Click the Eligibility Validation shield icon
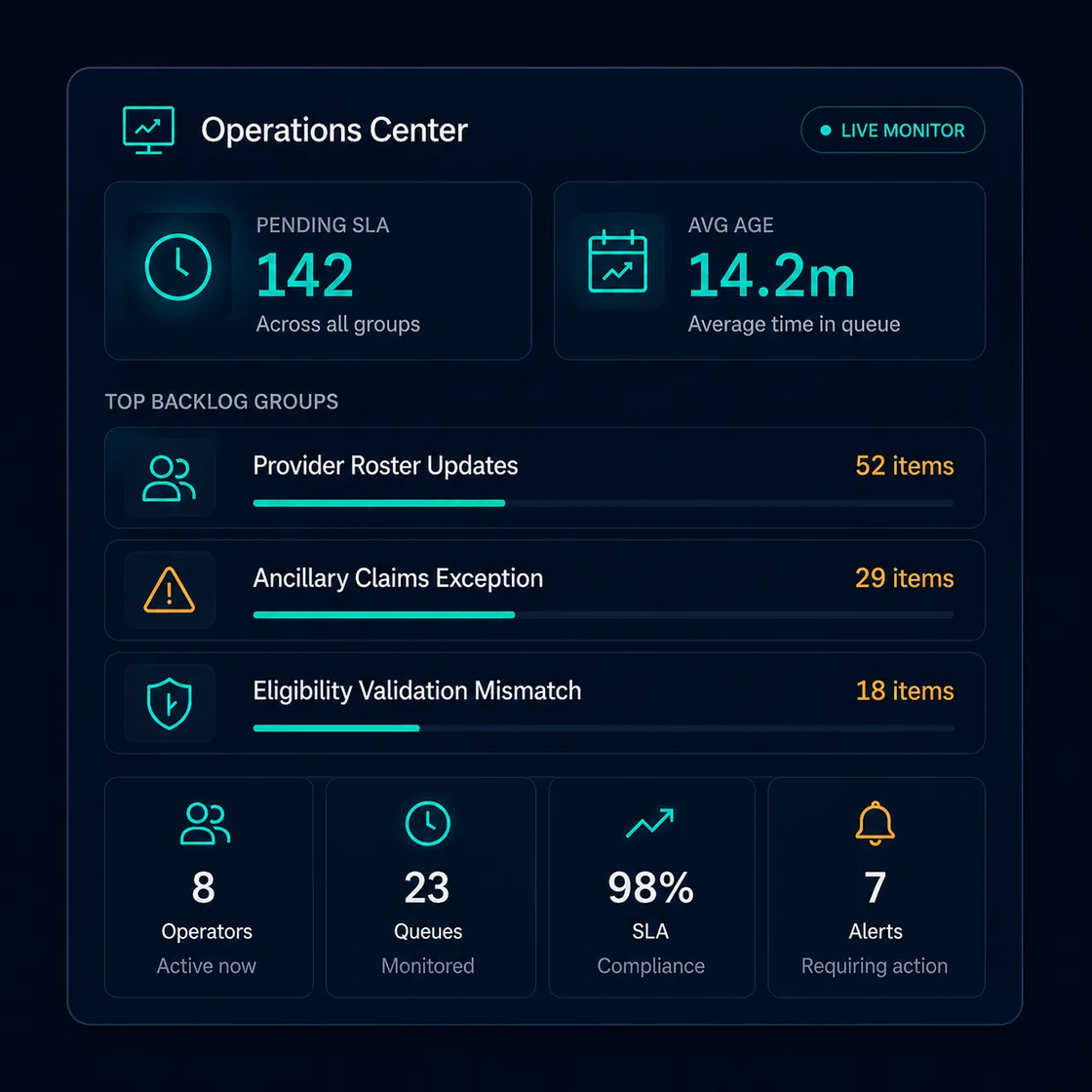The height and width of the screenshot is (1092, 1092). point(170,703)
